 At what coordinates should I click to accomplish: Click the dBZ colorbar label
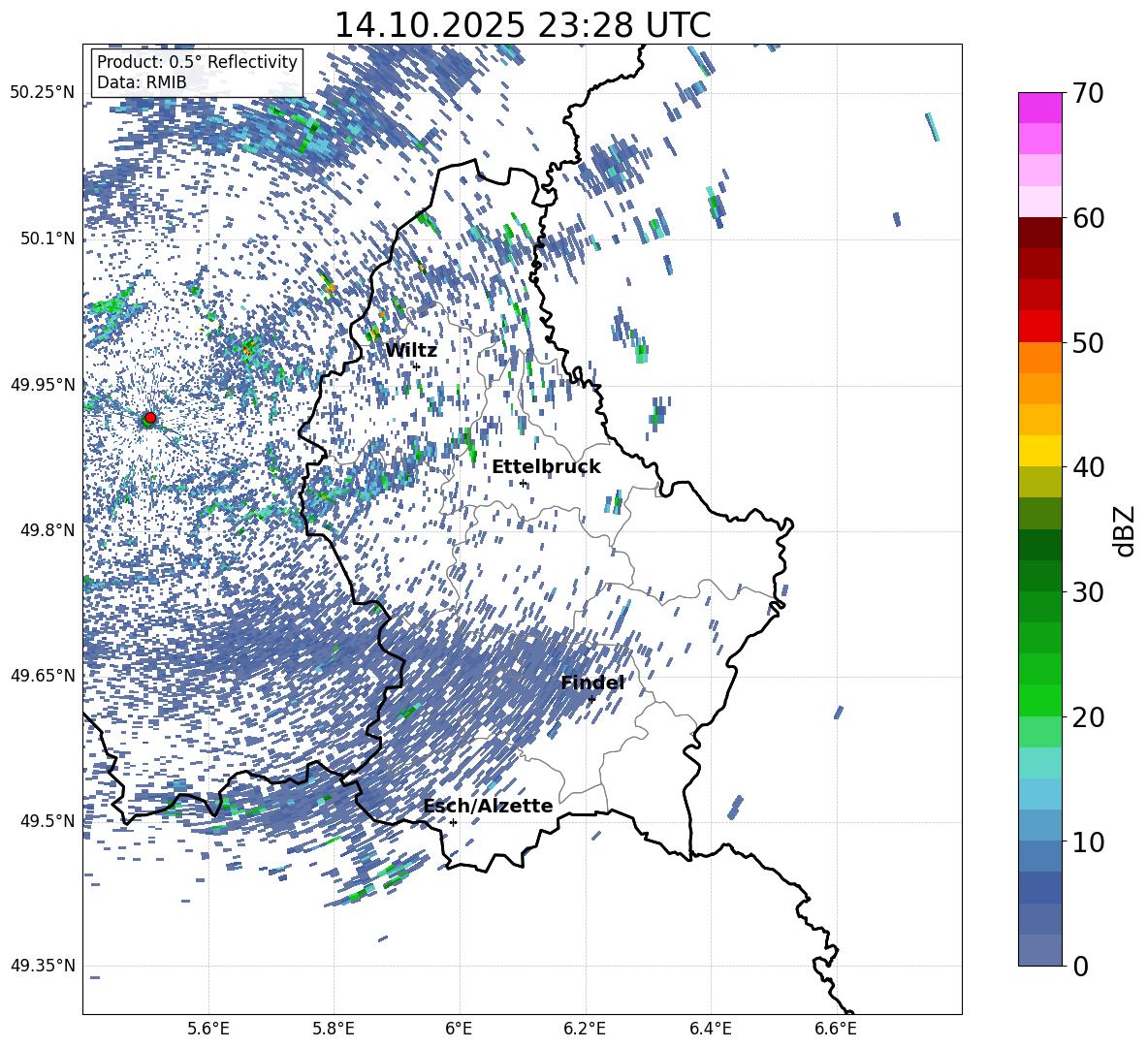pyautogui.click(x=1126, y=530)
